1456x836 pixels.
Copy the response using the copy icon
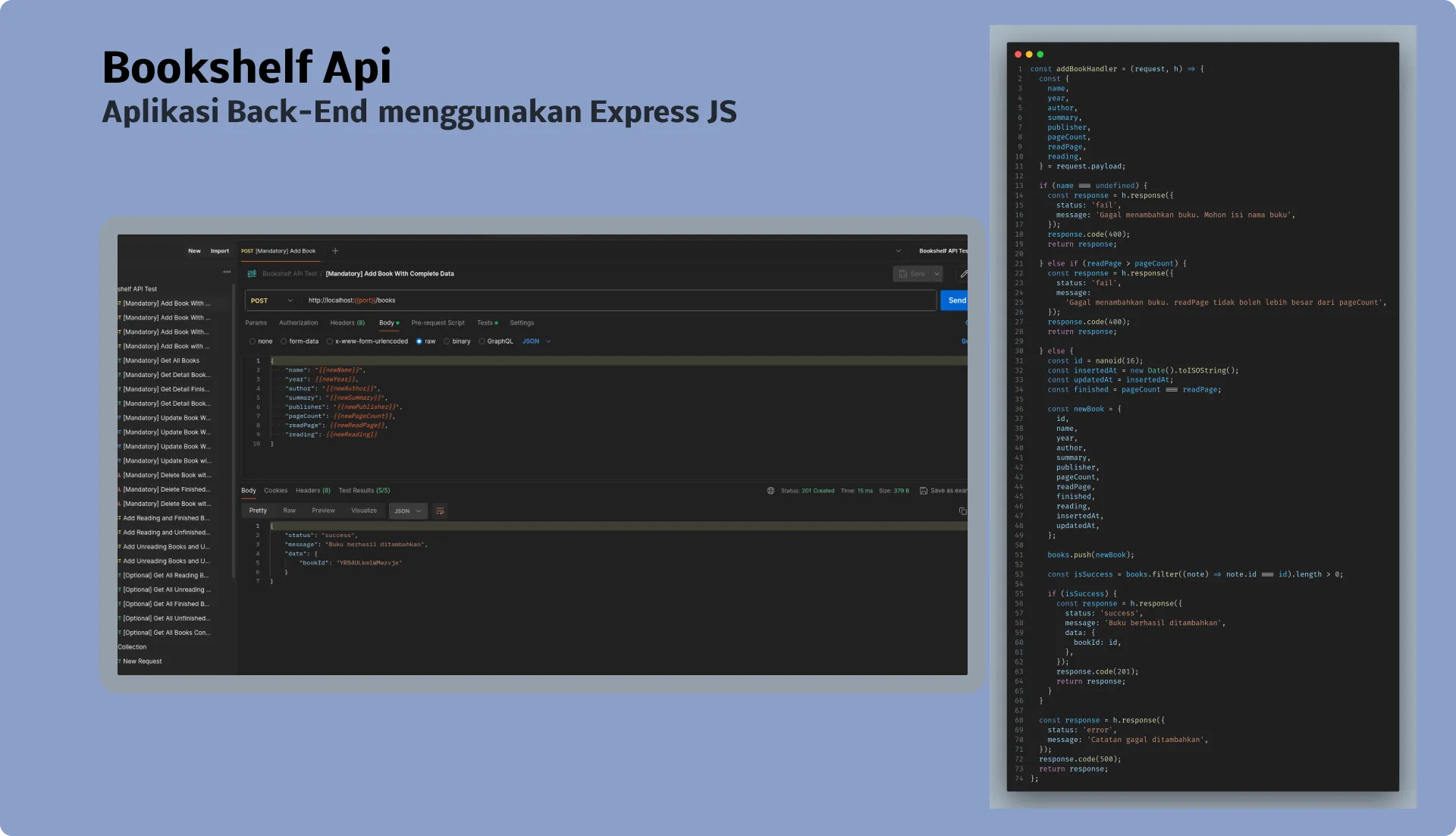[x=962, y=511]
